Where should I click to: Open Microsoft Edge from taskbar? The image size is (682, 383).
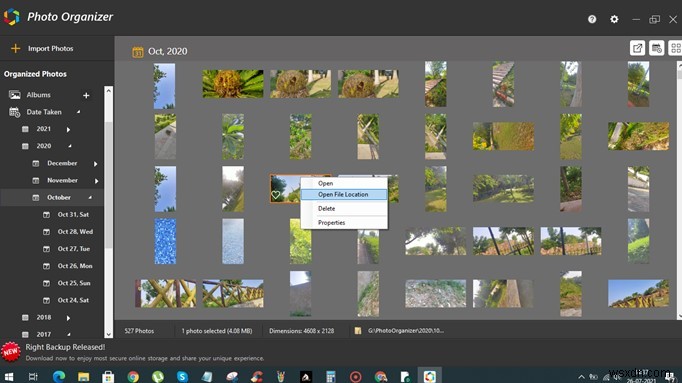[x=59, y=376]
